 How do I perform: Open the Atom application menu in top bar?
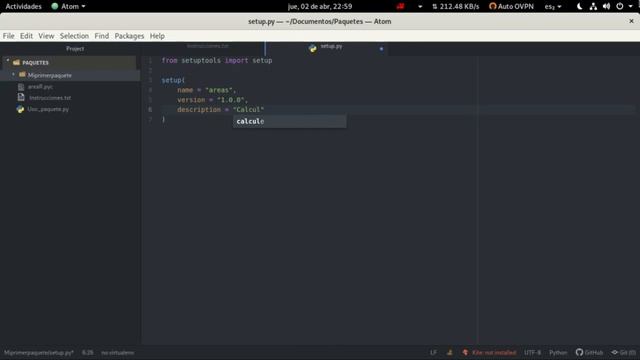point(68,7)
